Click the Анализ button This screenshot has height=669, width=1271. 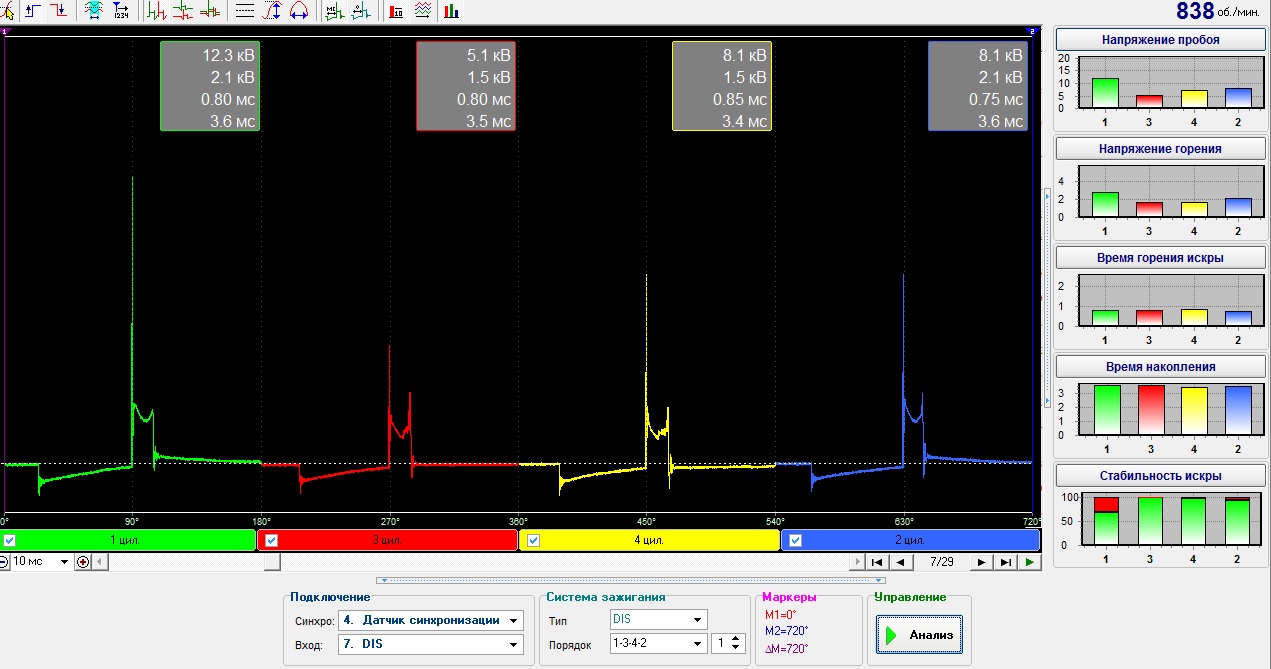pos(918,635)
